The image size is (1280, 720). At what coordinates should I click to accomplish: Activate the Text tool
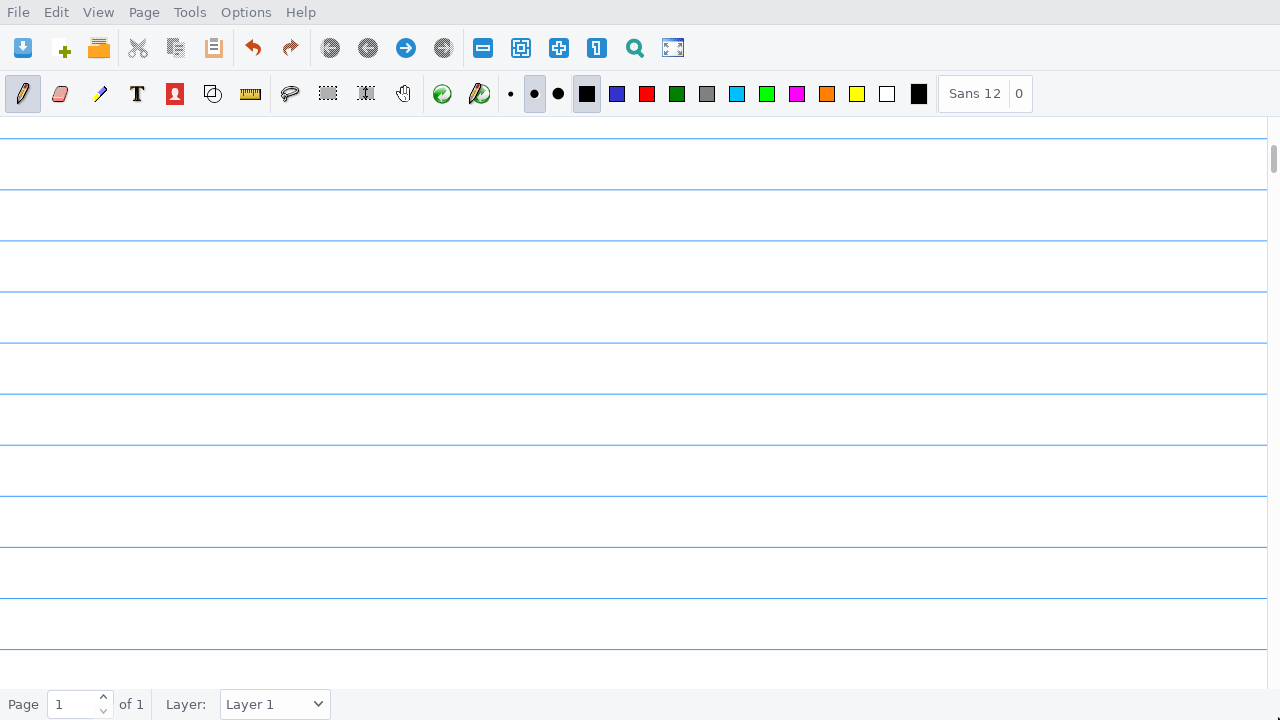tap(137, 94)
